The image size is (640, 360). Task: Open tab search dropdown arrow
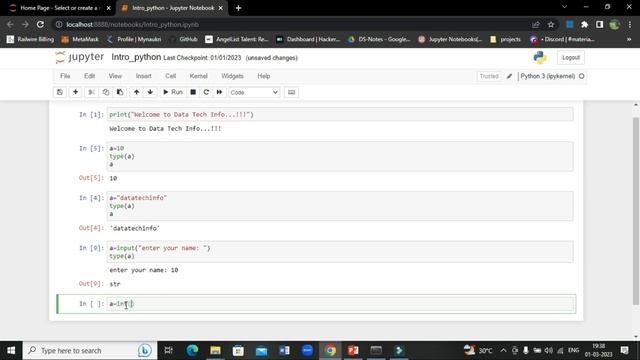(564, 7)
